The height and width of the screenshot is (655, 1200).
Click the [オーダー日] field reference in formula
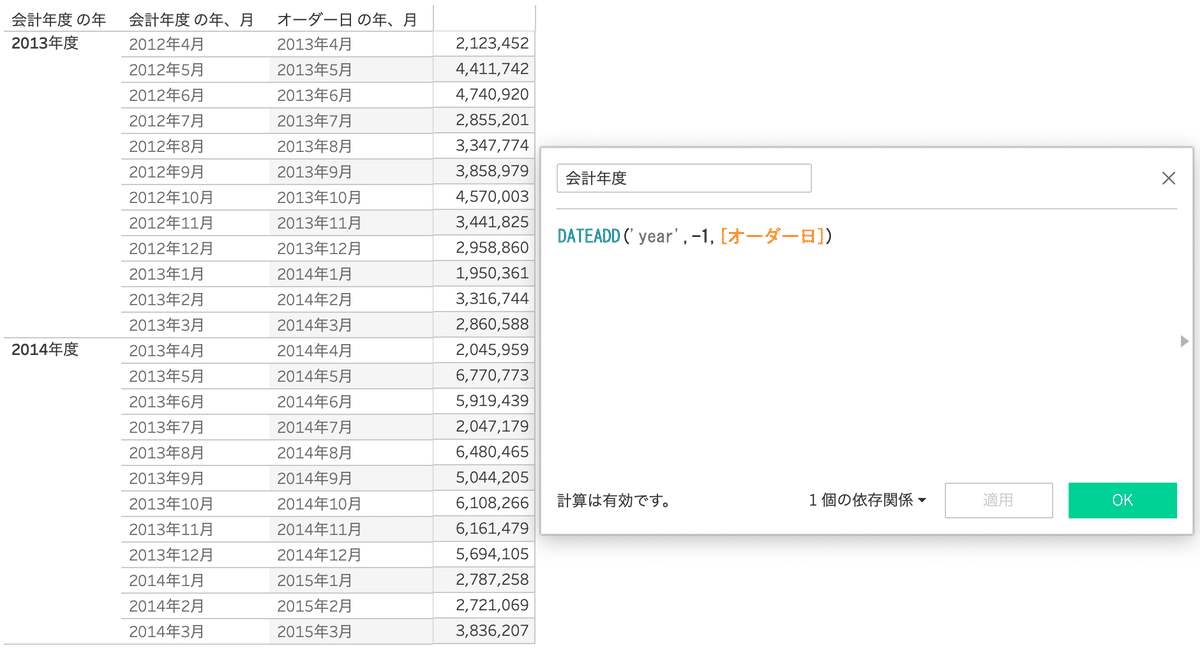(x=772, y=236)
